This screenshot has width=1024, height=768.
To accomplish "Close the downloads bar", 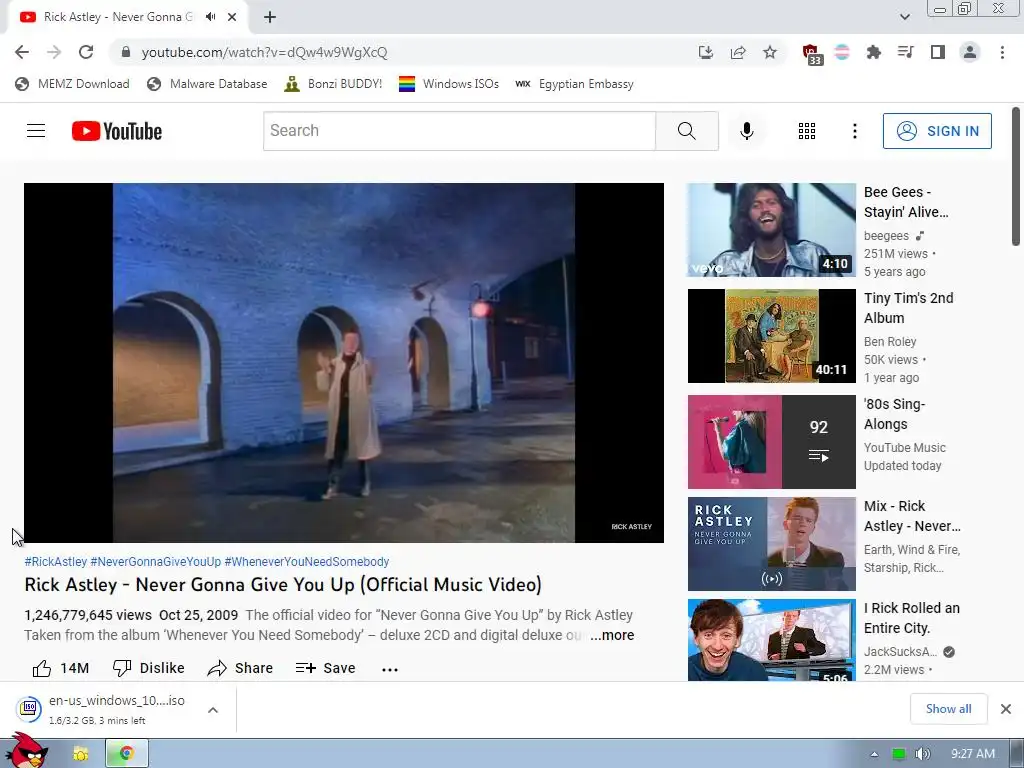I will click(1006, 709).
